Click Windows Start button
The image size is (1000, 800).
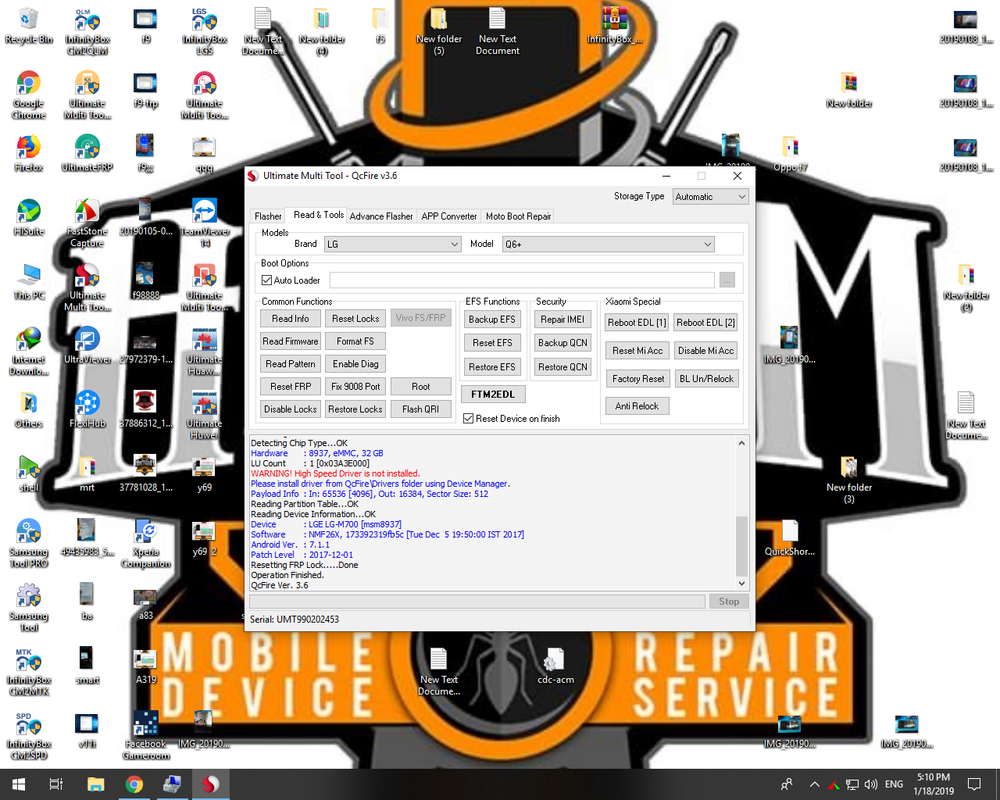point(18,784)
